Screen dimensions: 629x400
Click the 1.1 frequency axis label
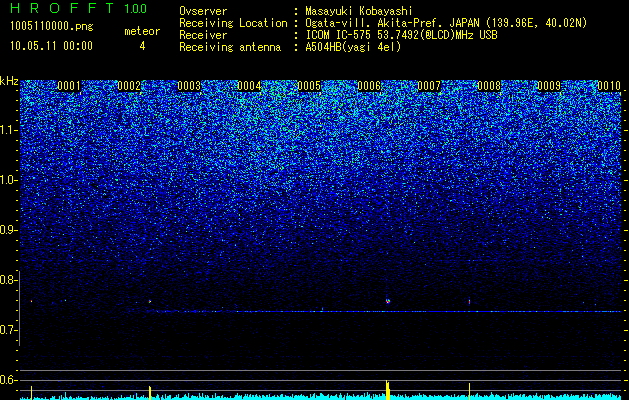click(x=8, y=130)
